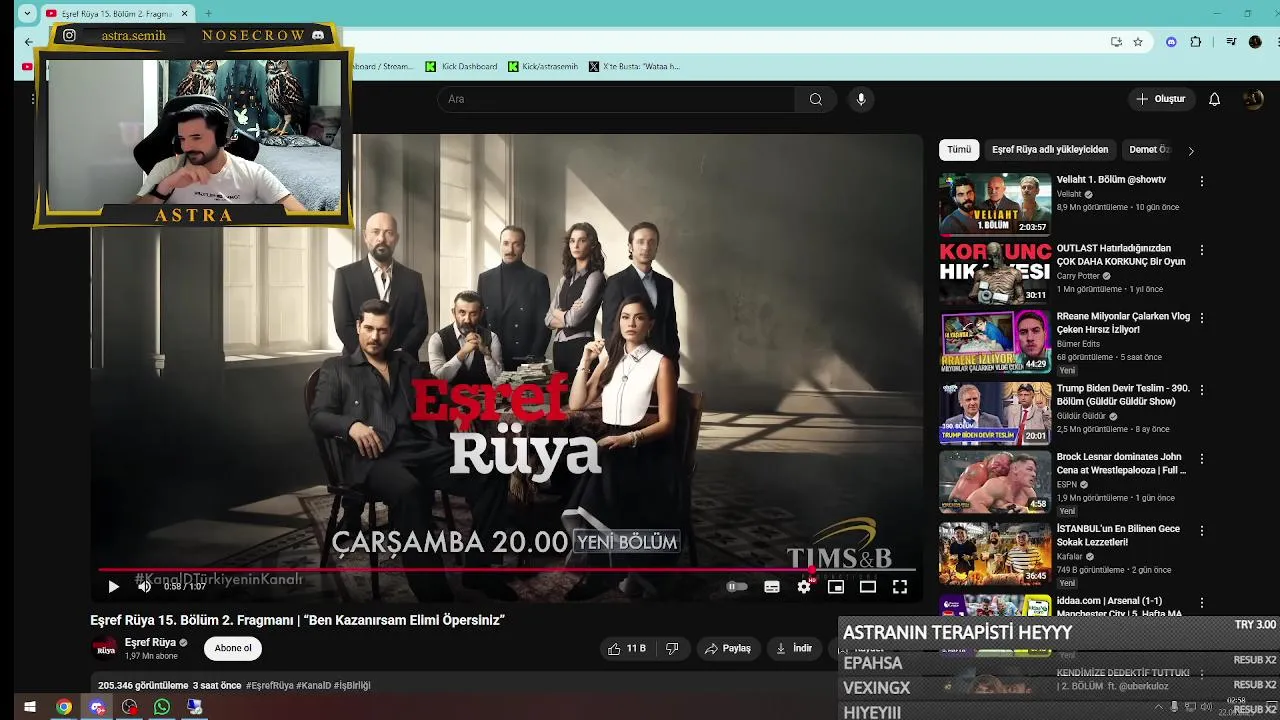Open options for İSTANBUL'un En Bilinen video

click(1202, 530)
